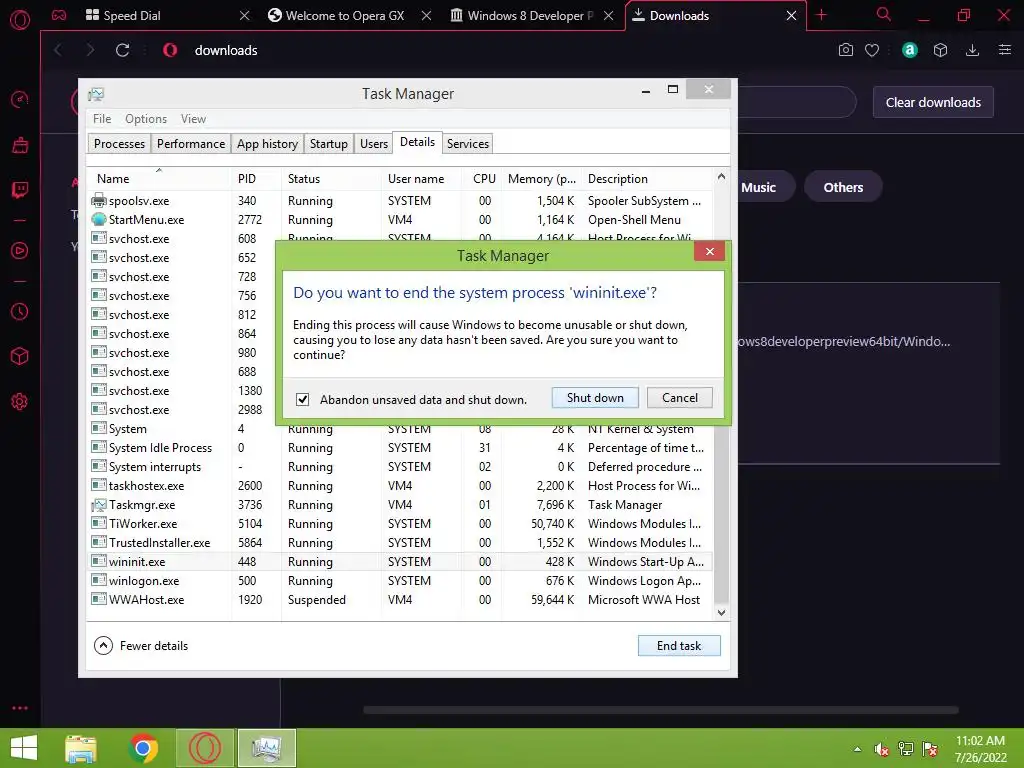Click Shut down in the dialog
The image size is (1024, 768).
coord(595,398)
